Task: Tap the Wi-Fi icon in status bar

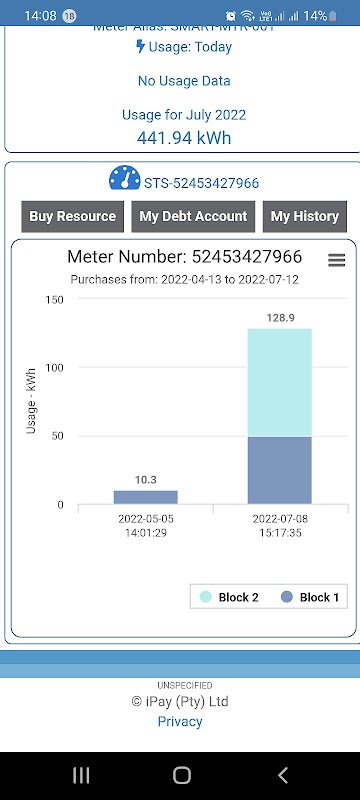Action: coord(248,16)
